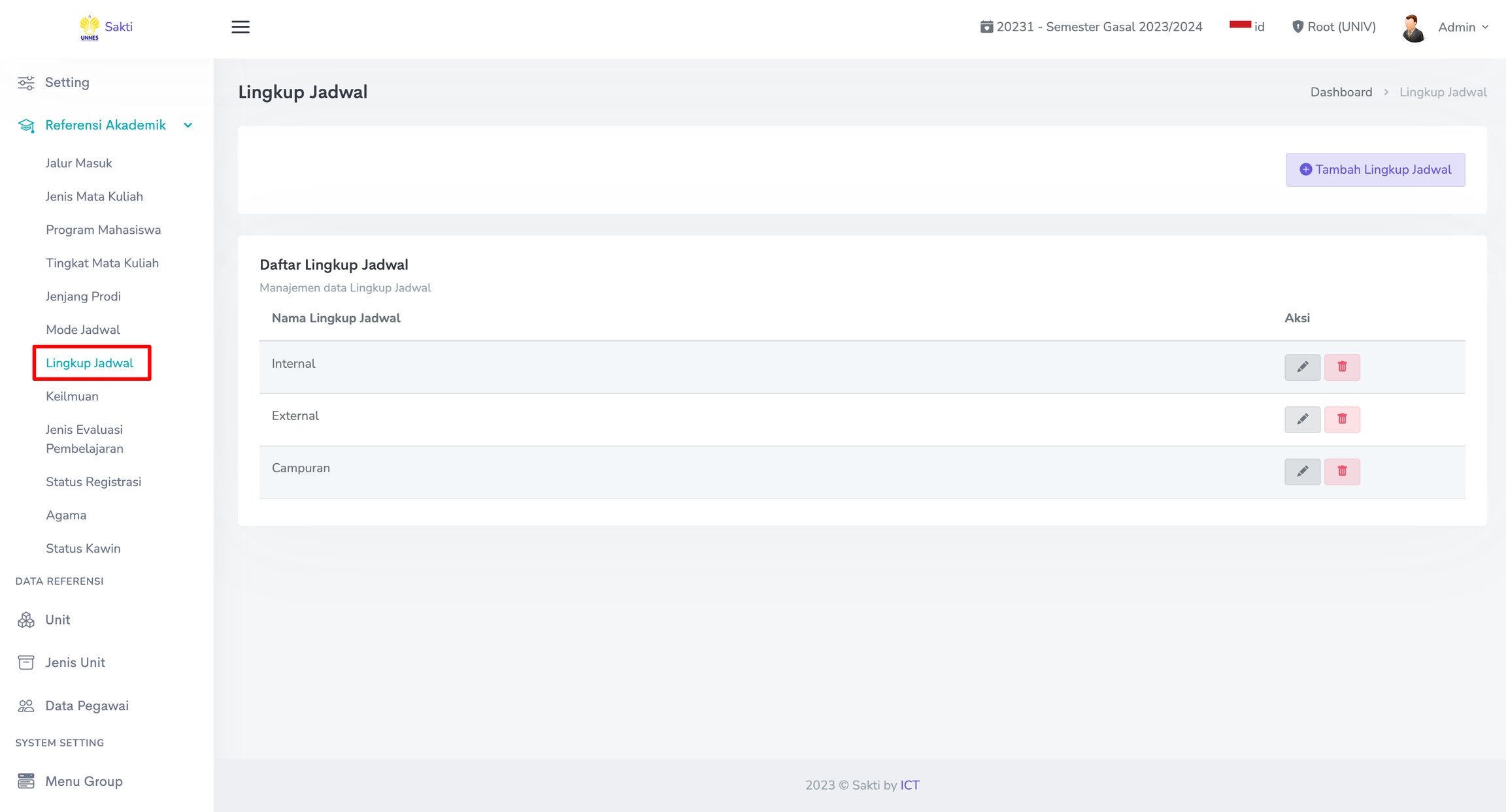The image size is (1506, 812).
Task: Edit the Campuran entry via pencil icon
Action: (1302, 472)
